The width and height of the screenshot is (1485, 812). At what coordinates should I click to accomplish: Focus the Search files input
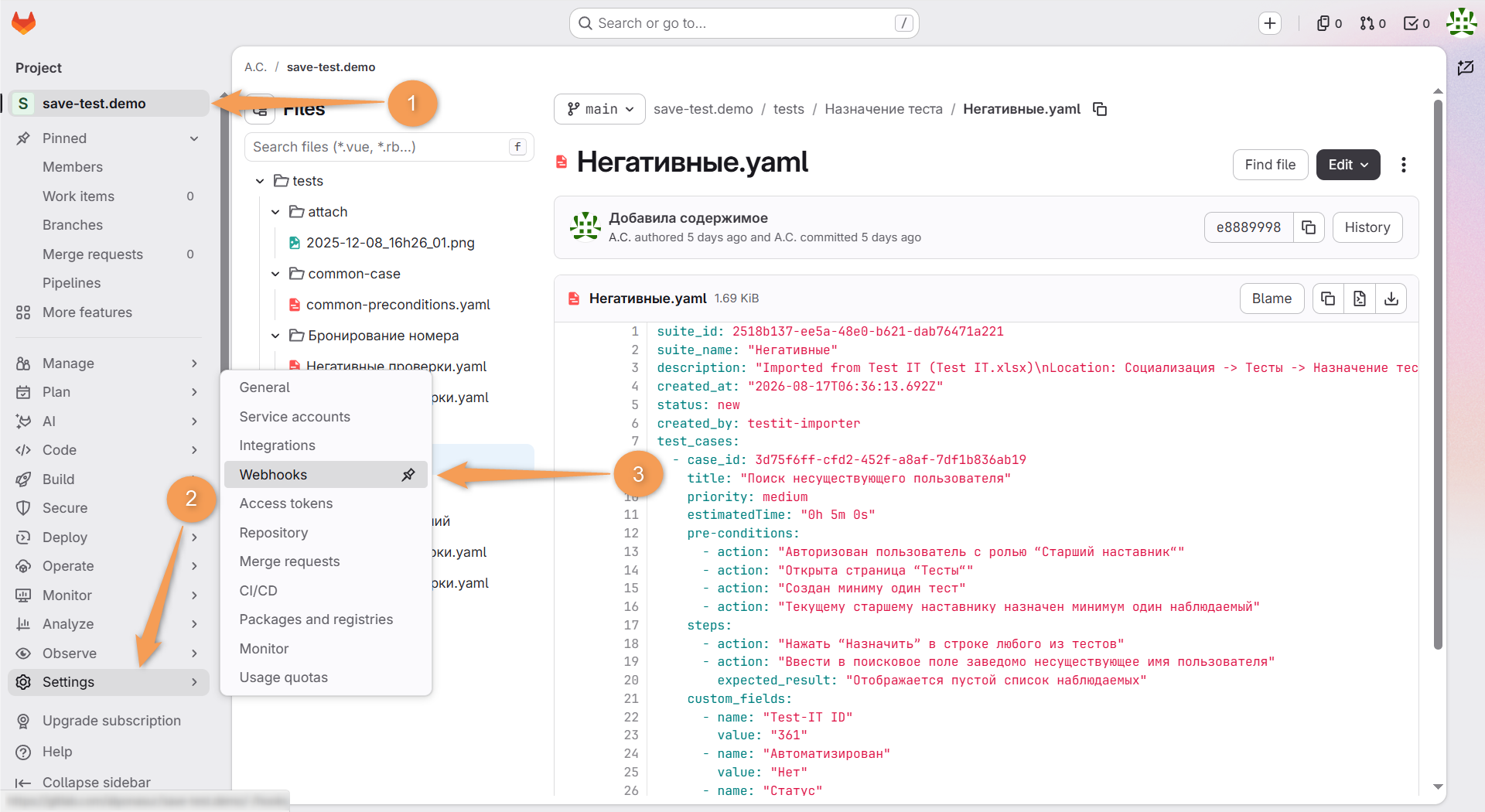pos(389,147)
